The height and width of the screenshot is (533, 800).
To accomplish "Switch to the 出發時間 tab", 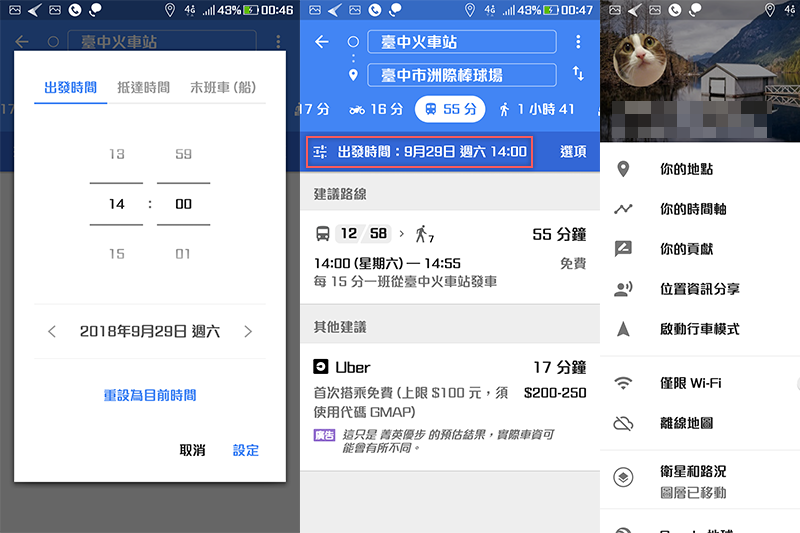I will coord(70,87).
